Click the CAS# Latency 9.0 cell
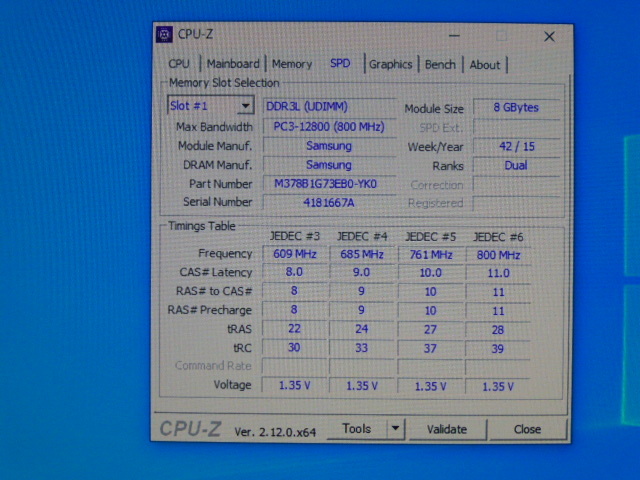Screen dimensions: 640x480 pyautogui.click(x=362, y=272)
